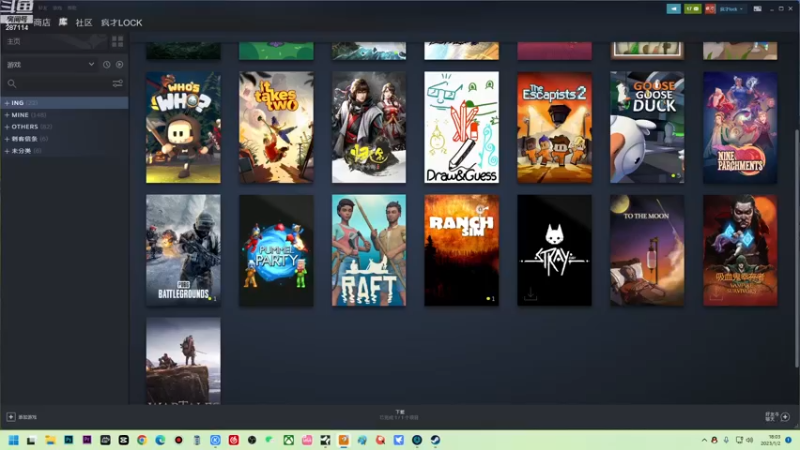Viewport: 800px width, 450px height.
Task: Toggle ready-to-play games filter icon
Action: tap(119, 65)
